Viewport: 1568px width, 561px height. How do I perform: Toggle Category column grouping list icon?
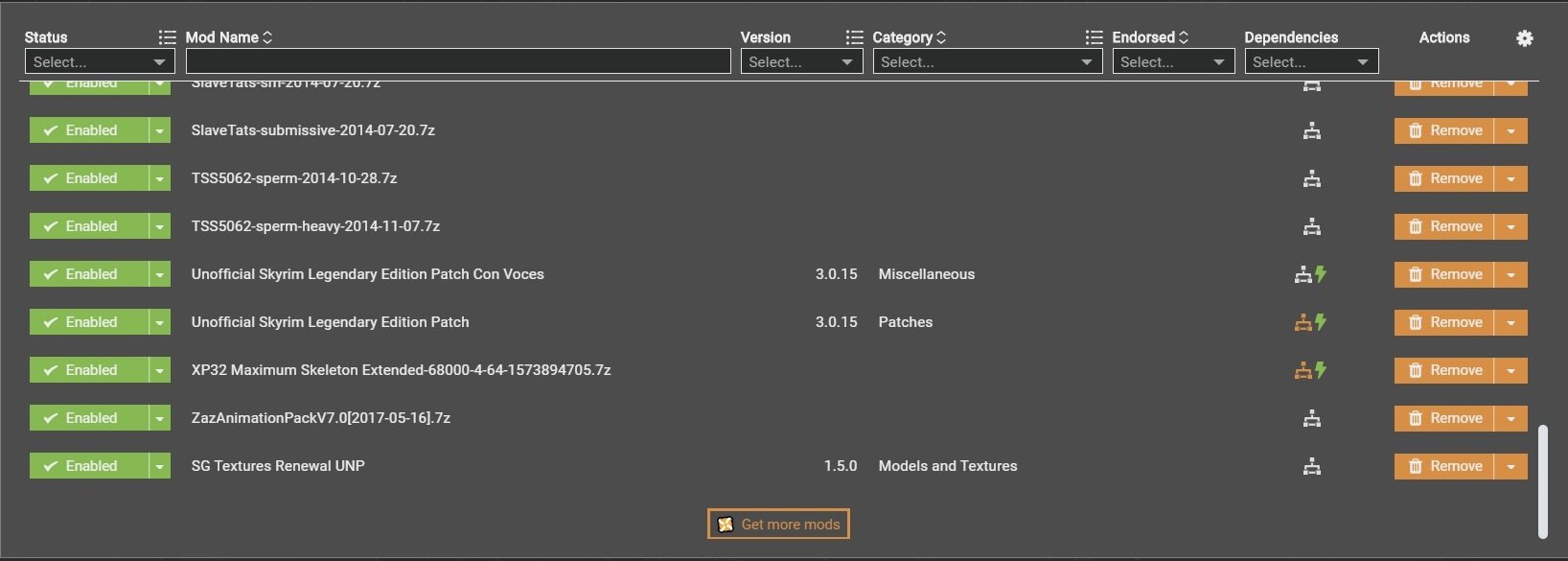click(1094, 37)
